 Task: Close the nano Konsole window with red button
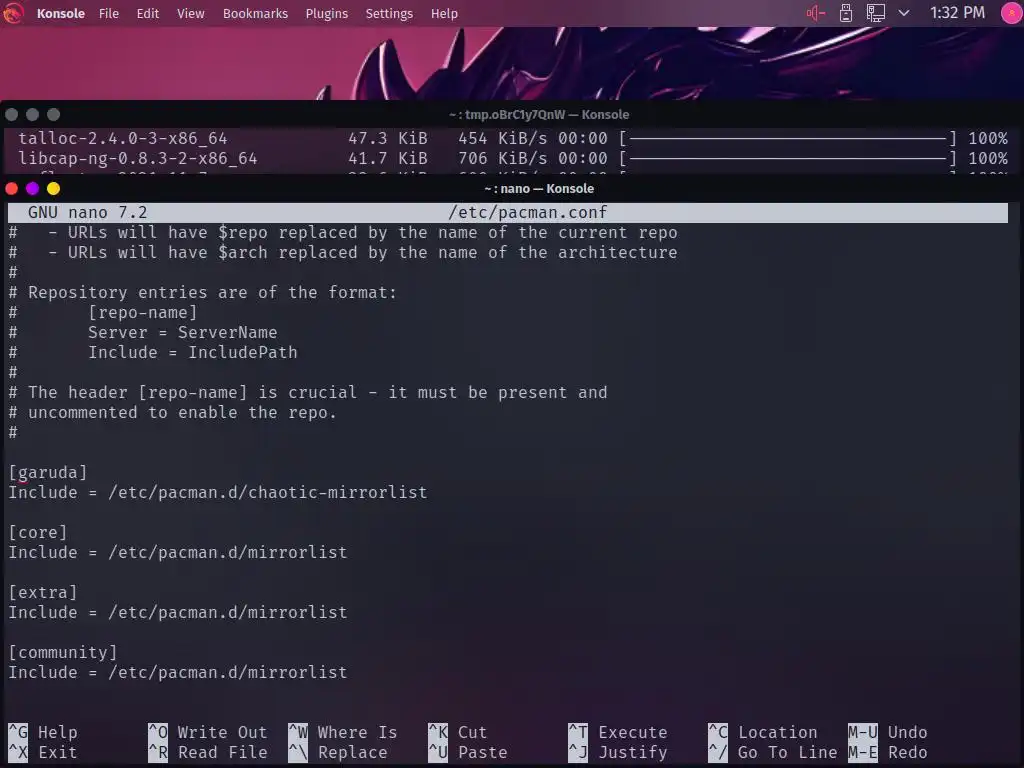click(12, 189)
